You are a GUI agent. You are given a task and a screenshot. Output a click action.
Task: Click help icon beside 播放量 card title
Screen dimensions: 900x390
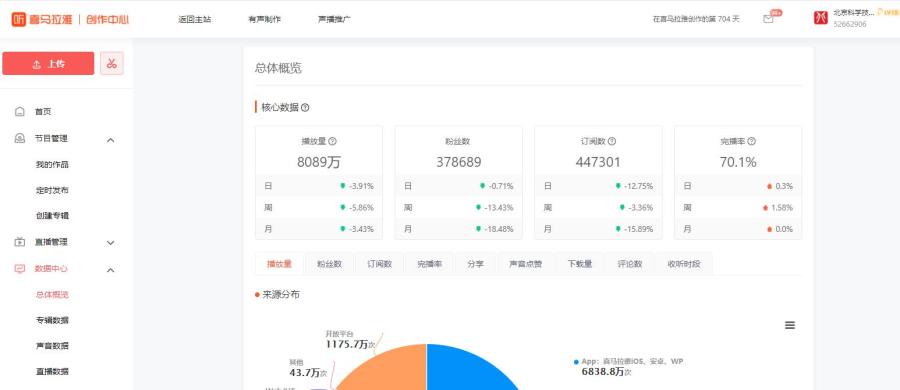tap(332, 141)
